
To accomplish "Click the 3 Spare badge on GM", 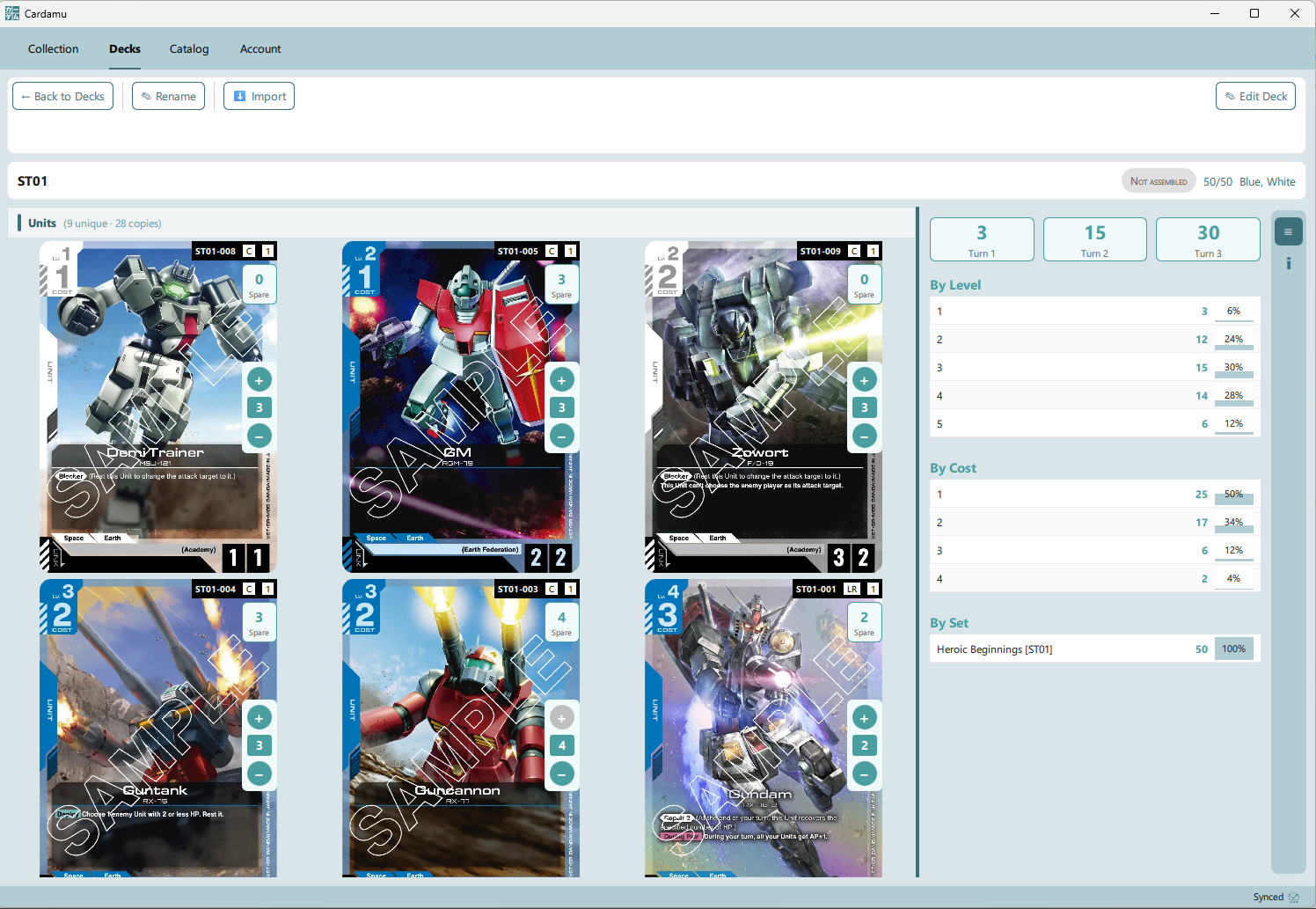I will 561,285.
